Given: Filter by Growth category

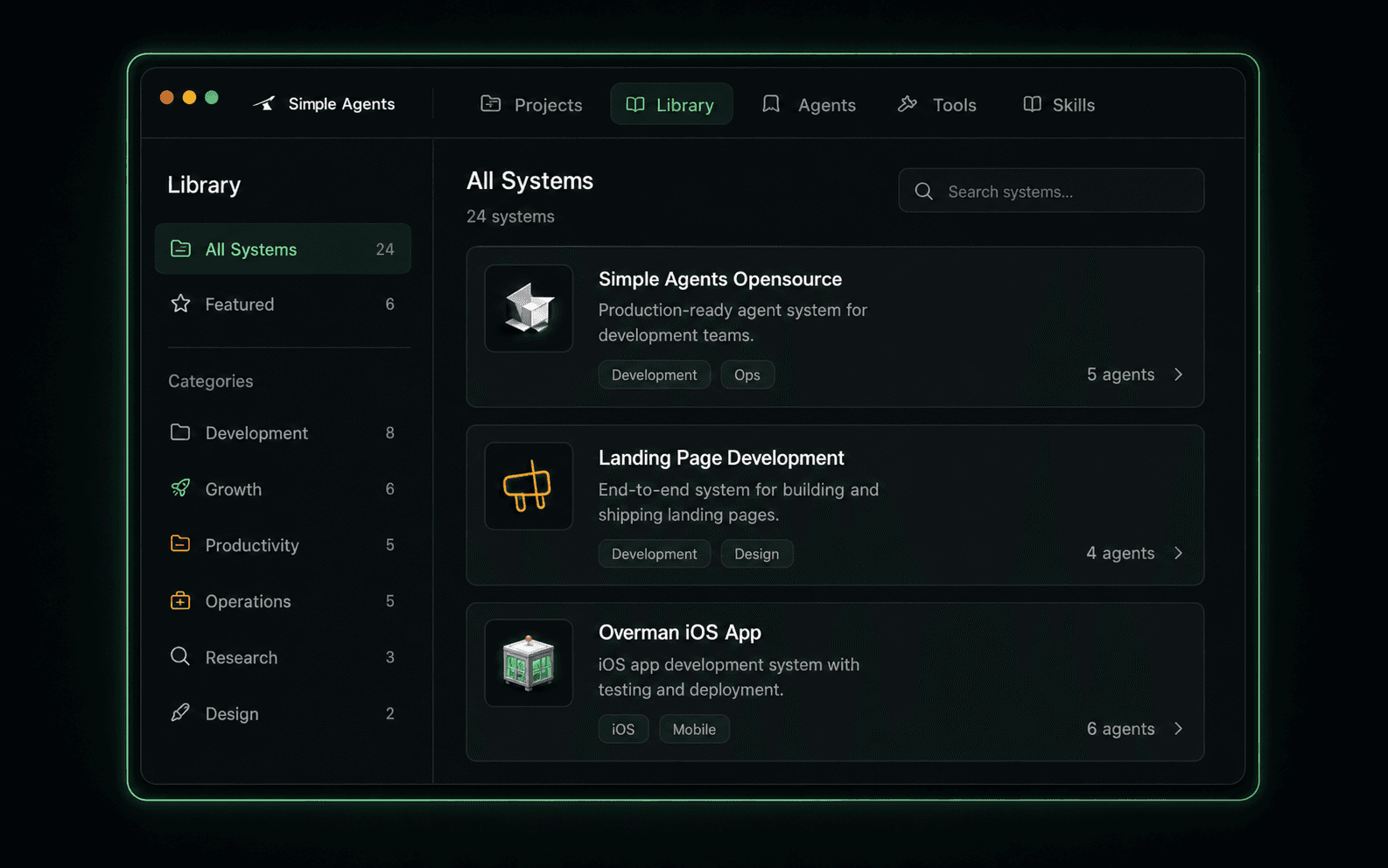Looking at the screenshot, I should [283, 488].
